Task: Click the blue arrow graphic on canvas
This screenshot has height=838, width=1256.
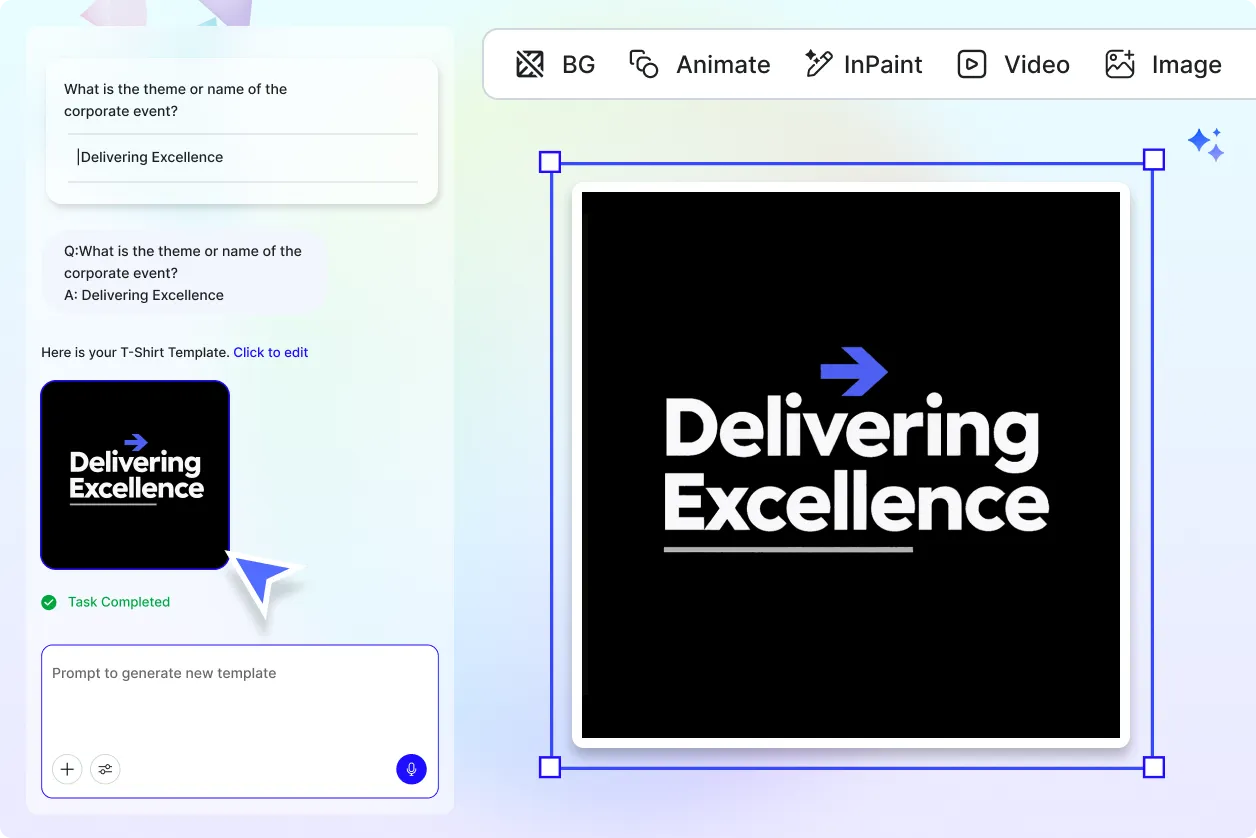Action: click(x=854, y=371)
